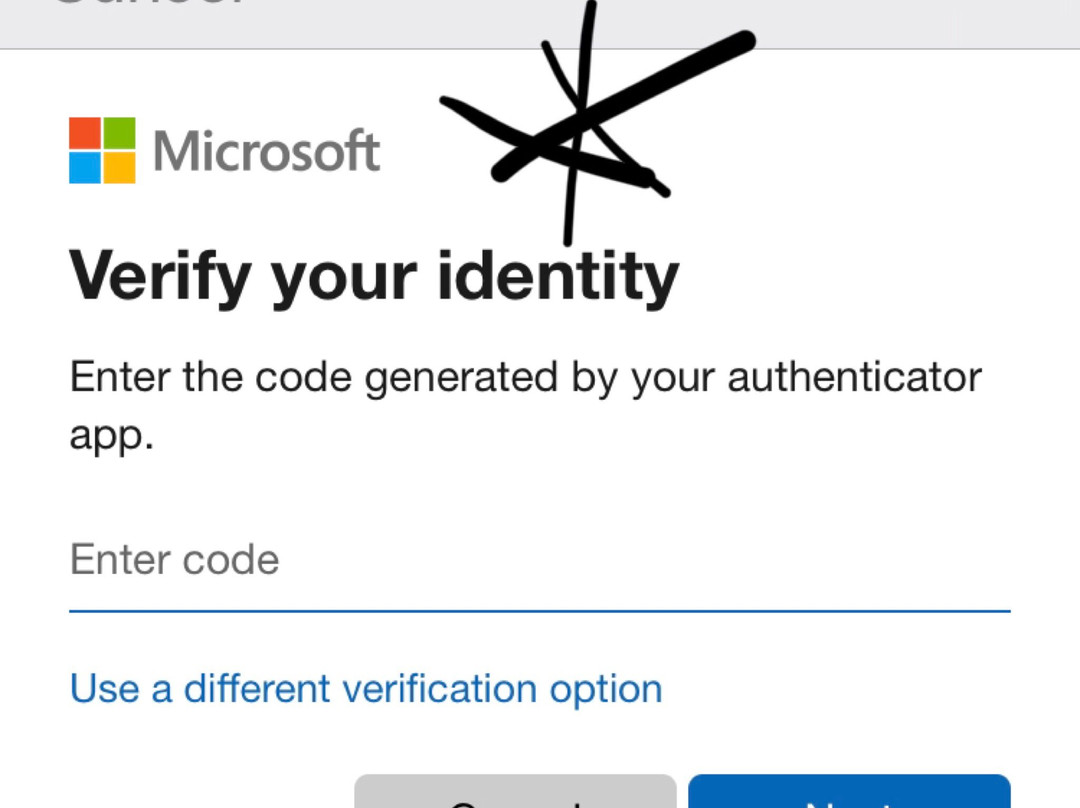The width and height of the screenshot is (1080, 808).
Task: Tap Cancel in the top navigation bar
Action: click(x=150, y=5)
